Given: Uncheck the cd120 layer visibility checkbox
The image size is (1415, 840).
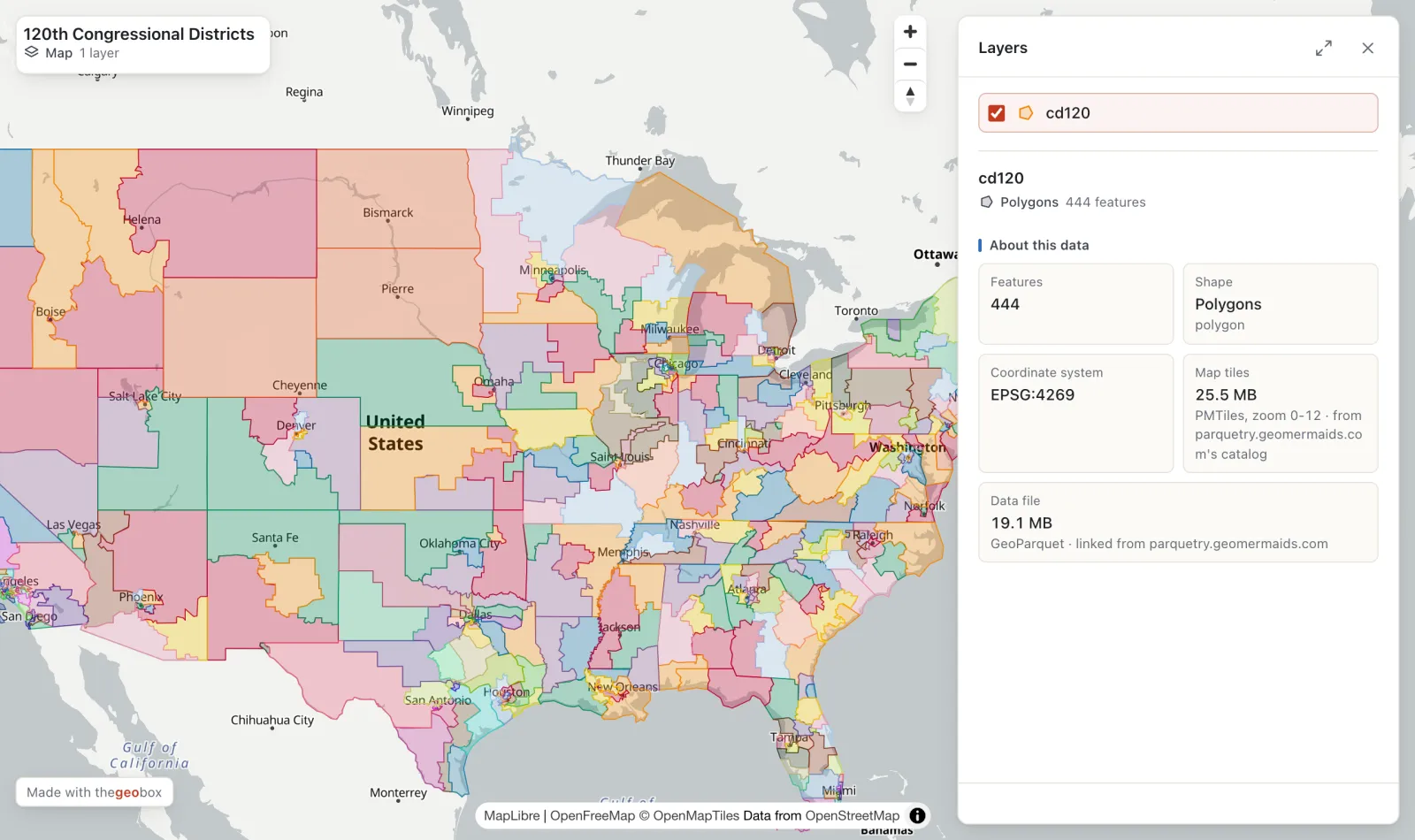Looking at the screenshot, I should [997, 113].
